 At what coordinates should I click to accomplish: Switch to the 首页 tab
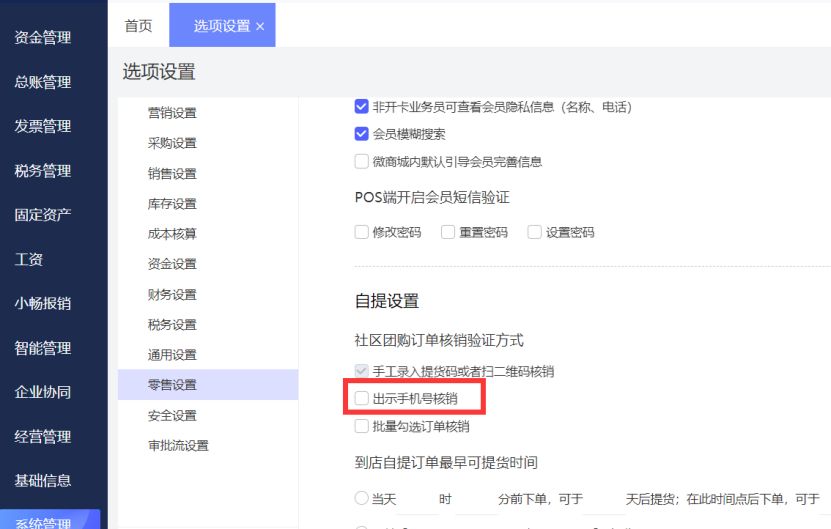pos(138,26)
